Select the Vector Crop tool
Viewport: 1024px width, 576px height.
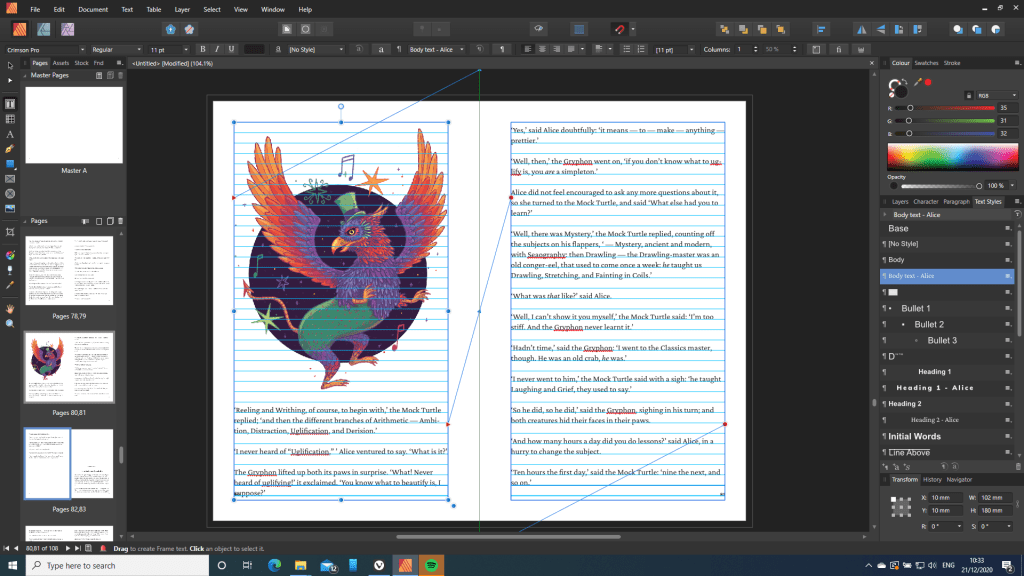[10, 232]
